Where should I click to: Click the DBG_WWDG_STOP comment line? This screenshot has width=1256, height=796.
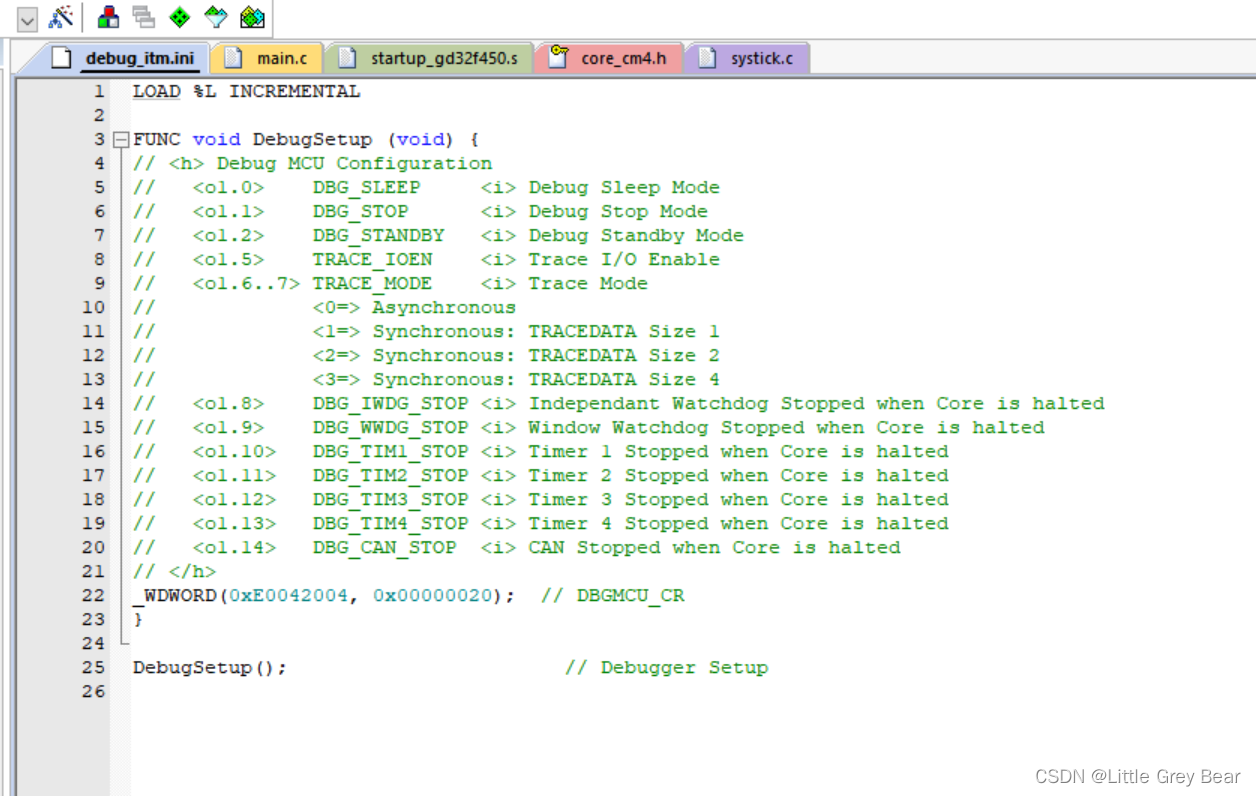tap(589, 427)
